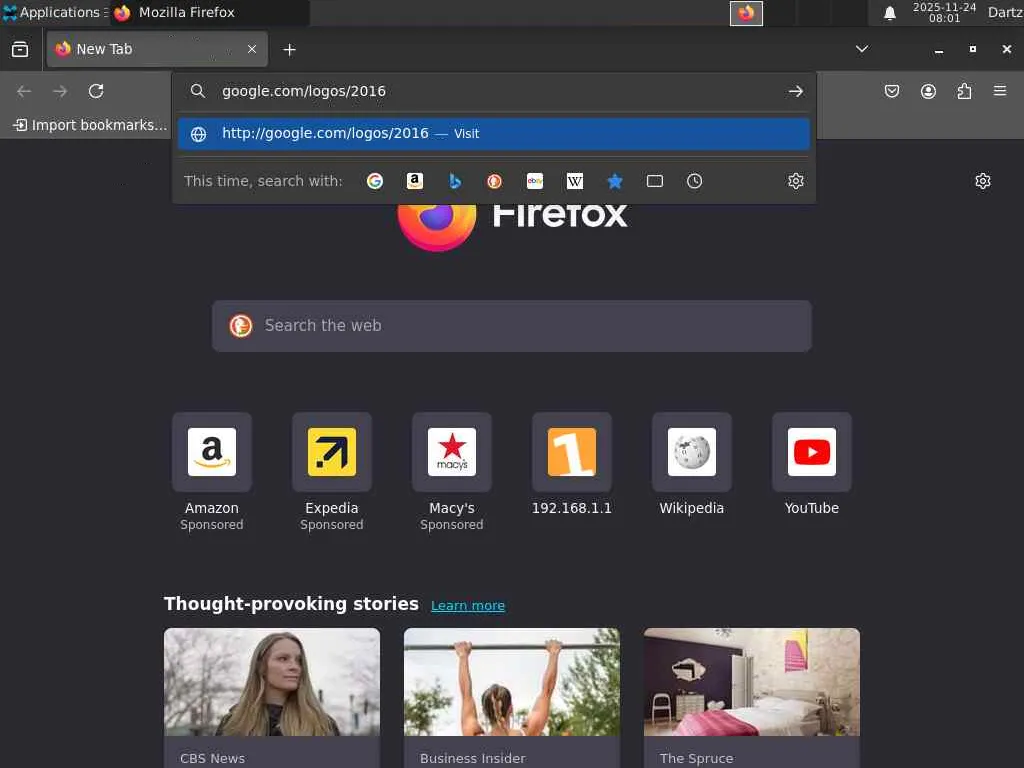Open search settings gear in urlbar dropdown
The height and width of the screenshot is (768, 1024).
(x=795, y=181)
